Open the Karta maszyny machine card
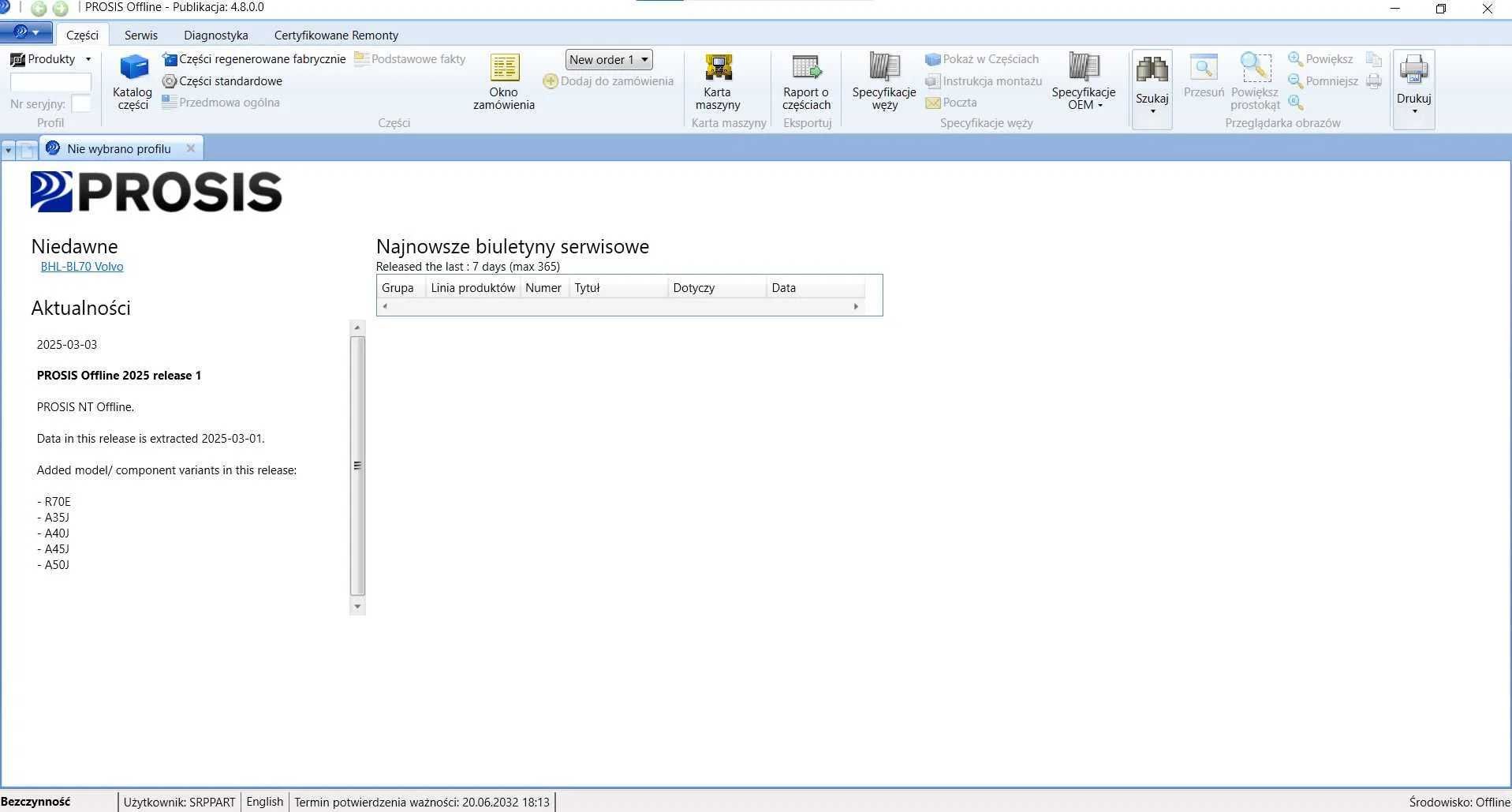The image size is (1512, 812). (x=718, y=82)
